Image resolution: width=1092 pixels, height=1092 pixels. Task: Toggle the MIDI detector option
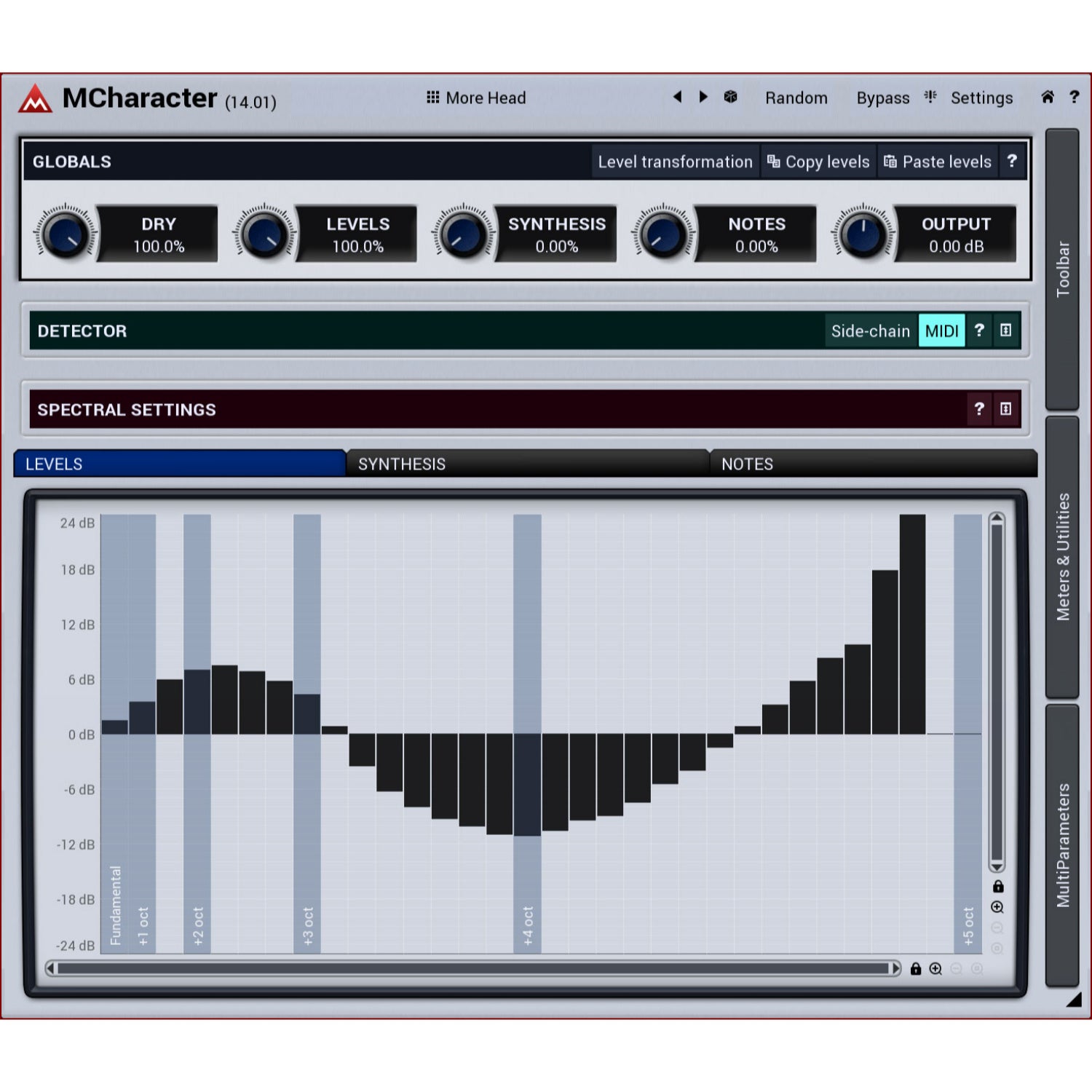(941, 331)
